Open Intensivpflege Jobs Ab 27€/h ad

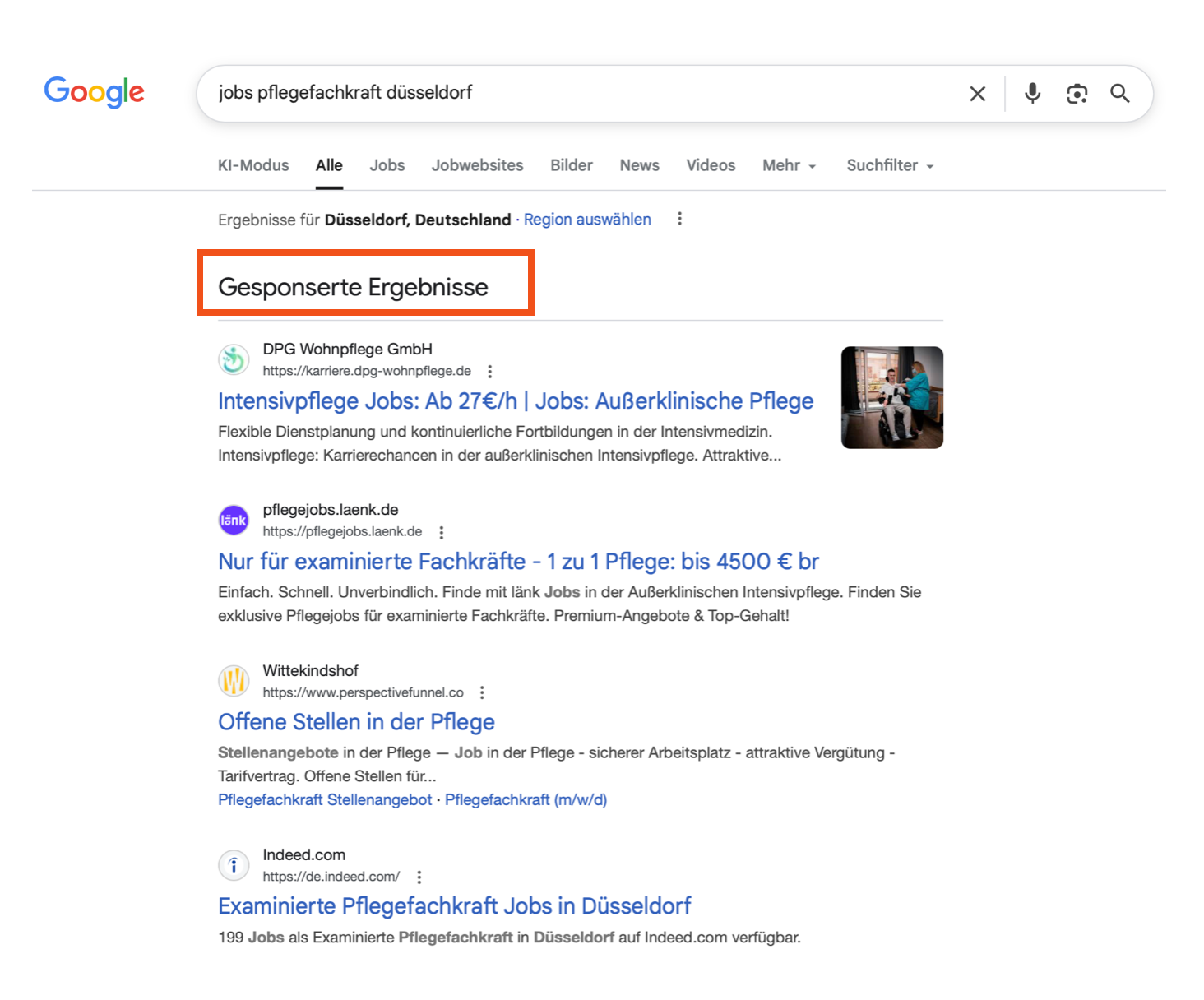515,401
